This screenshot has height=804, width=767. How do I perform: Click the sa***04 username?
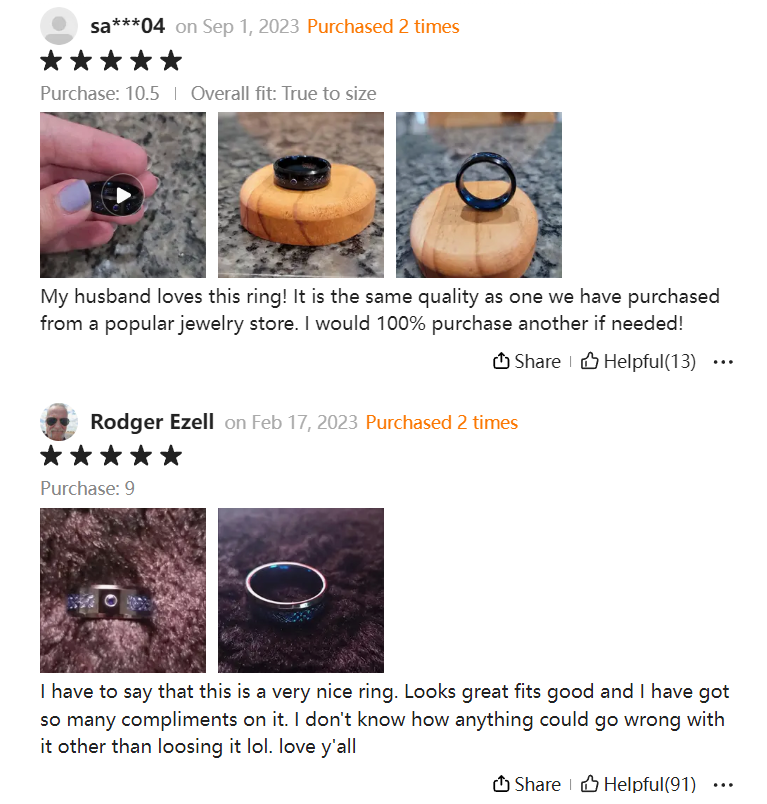(x=128, y=26)
